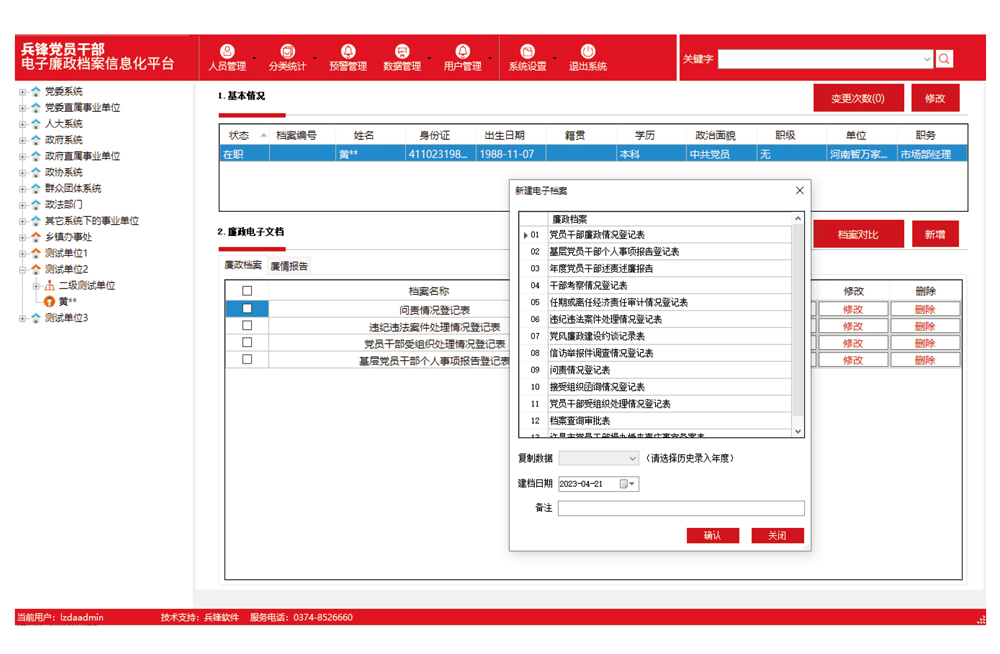Viewport: 1000px width, 654px height.
Task: Click the 修改 button in 基本情况 section
Action: point(935,98)
